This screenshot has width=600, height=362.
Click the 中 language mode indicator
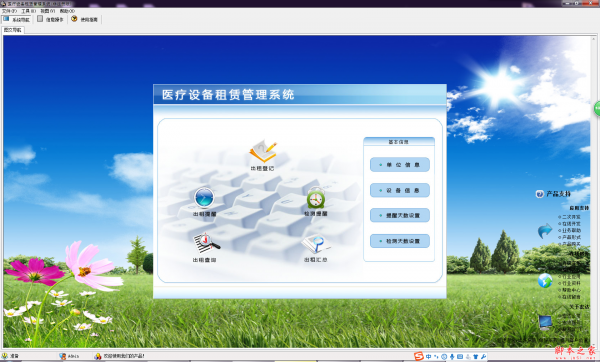point(428,357)
